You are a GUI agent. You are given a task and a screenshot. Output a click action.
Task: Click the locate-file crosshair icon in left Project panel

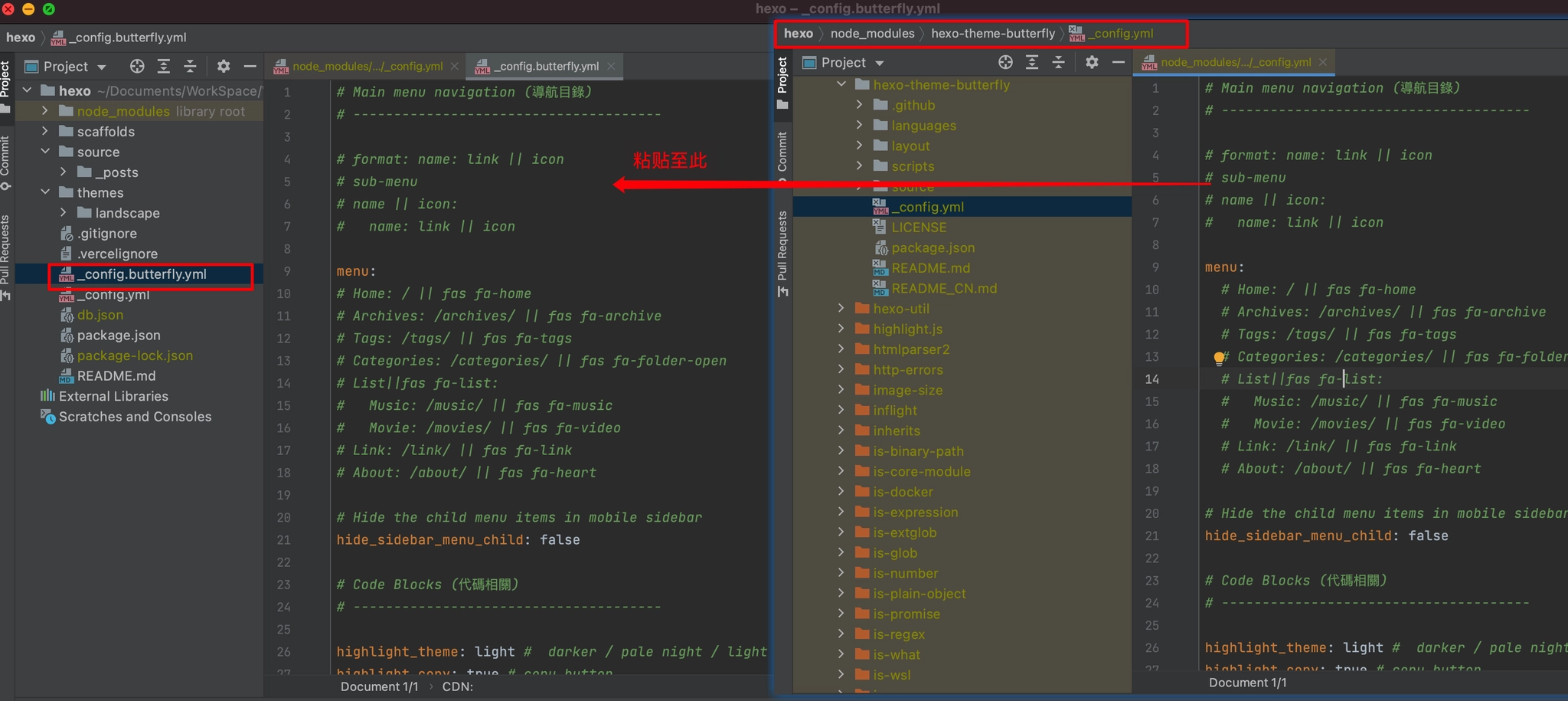tap(137, 67)
